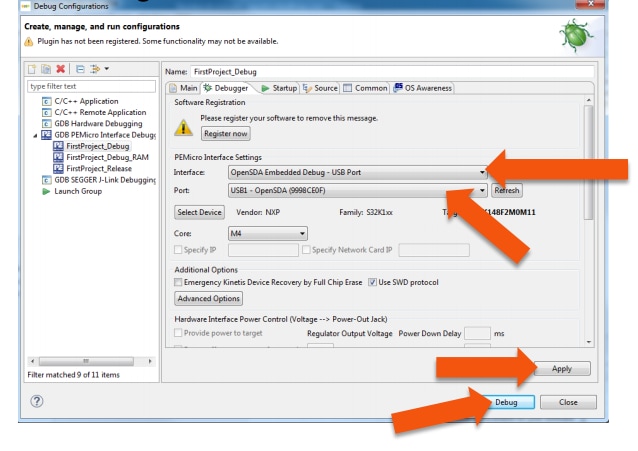The height and width of the screenshot is (451, 638).
Task: Toggle the Use SWD protocol checkbox
Action: click(372, 282)
